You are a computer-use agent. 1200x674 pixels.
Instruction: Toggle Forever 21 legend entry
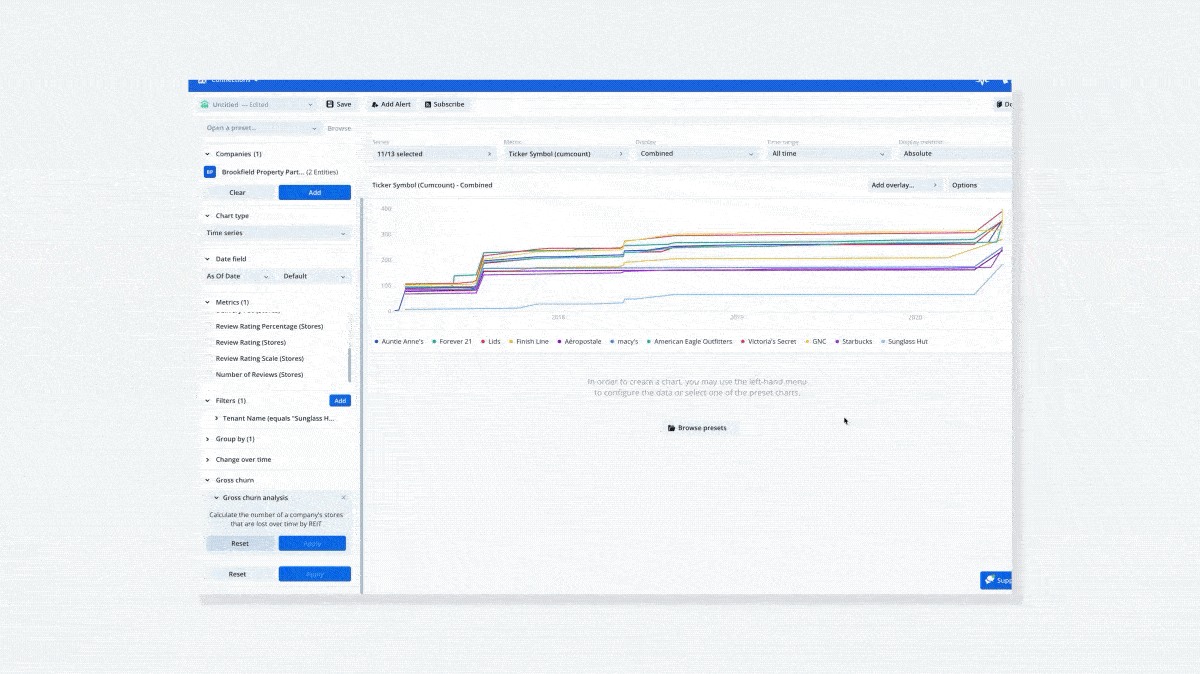coord(452,341)
